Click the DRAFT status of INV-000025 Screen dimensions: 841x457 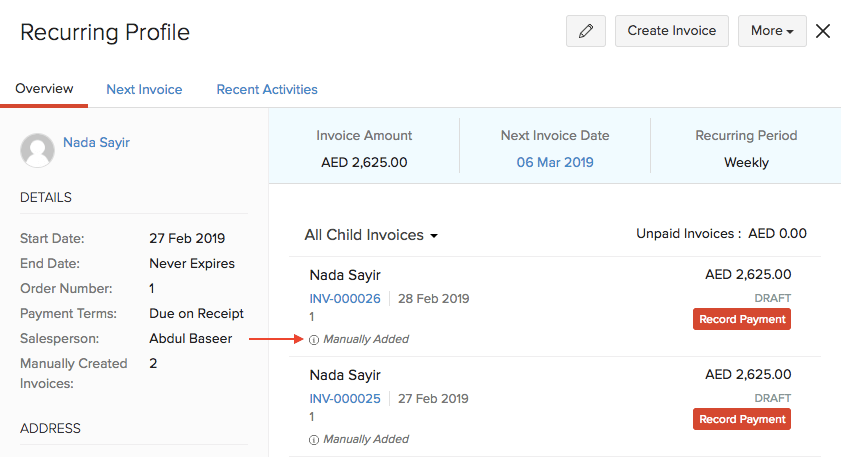(772, 398)
